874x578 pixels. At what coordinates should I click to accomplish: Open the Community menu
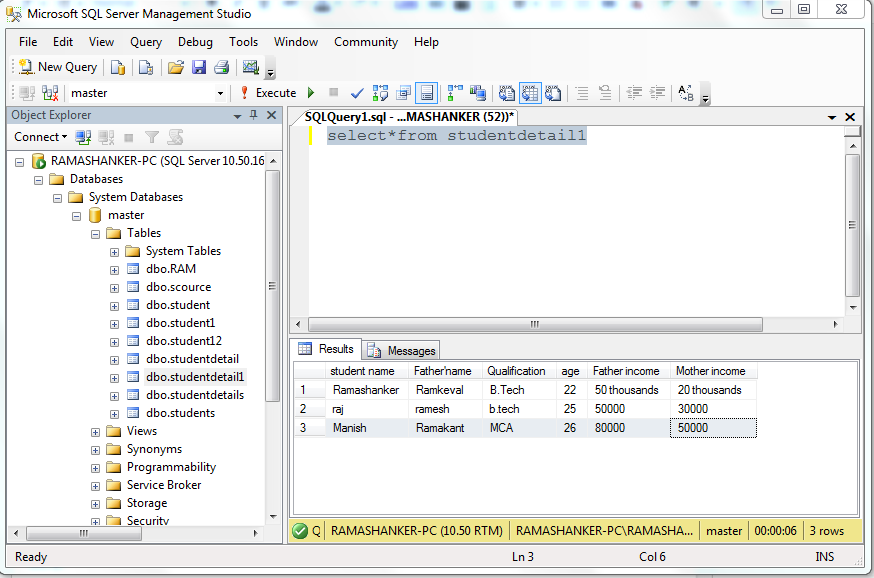[x=366, y=42]
